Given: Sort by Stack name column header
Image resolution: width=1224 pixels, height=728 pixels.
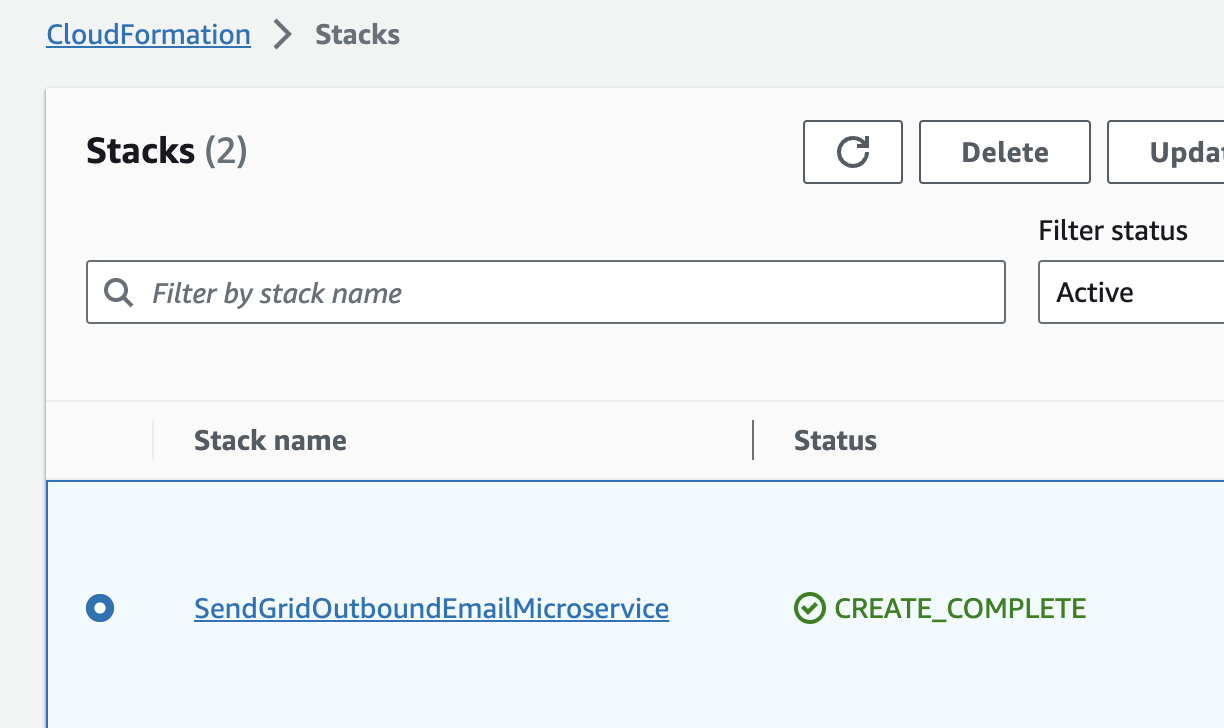Looking at the screenshot, I should (270, 440).
